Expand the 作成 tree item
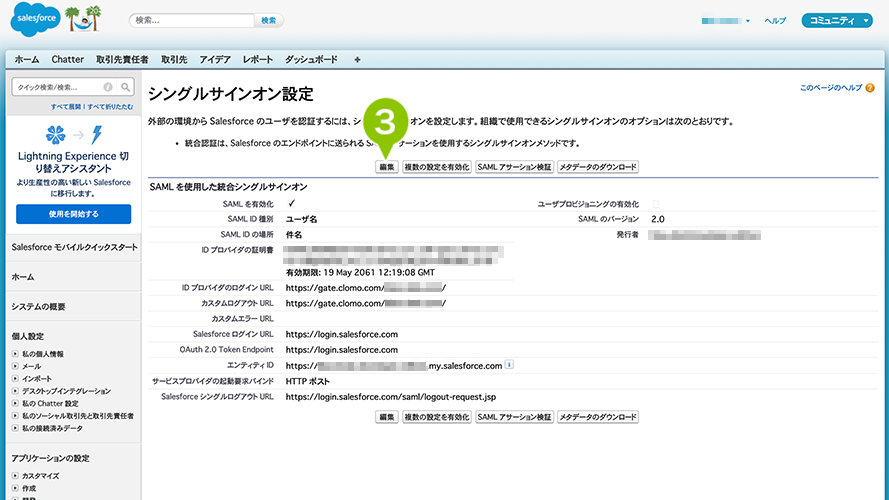Screen dimensions: 889x500 click(x=15, y=489)
